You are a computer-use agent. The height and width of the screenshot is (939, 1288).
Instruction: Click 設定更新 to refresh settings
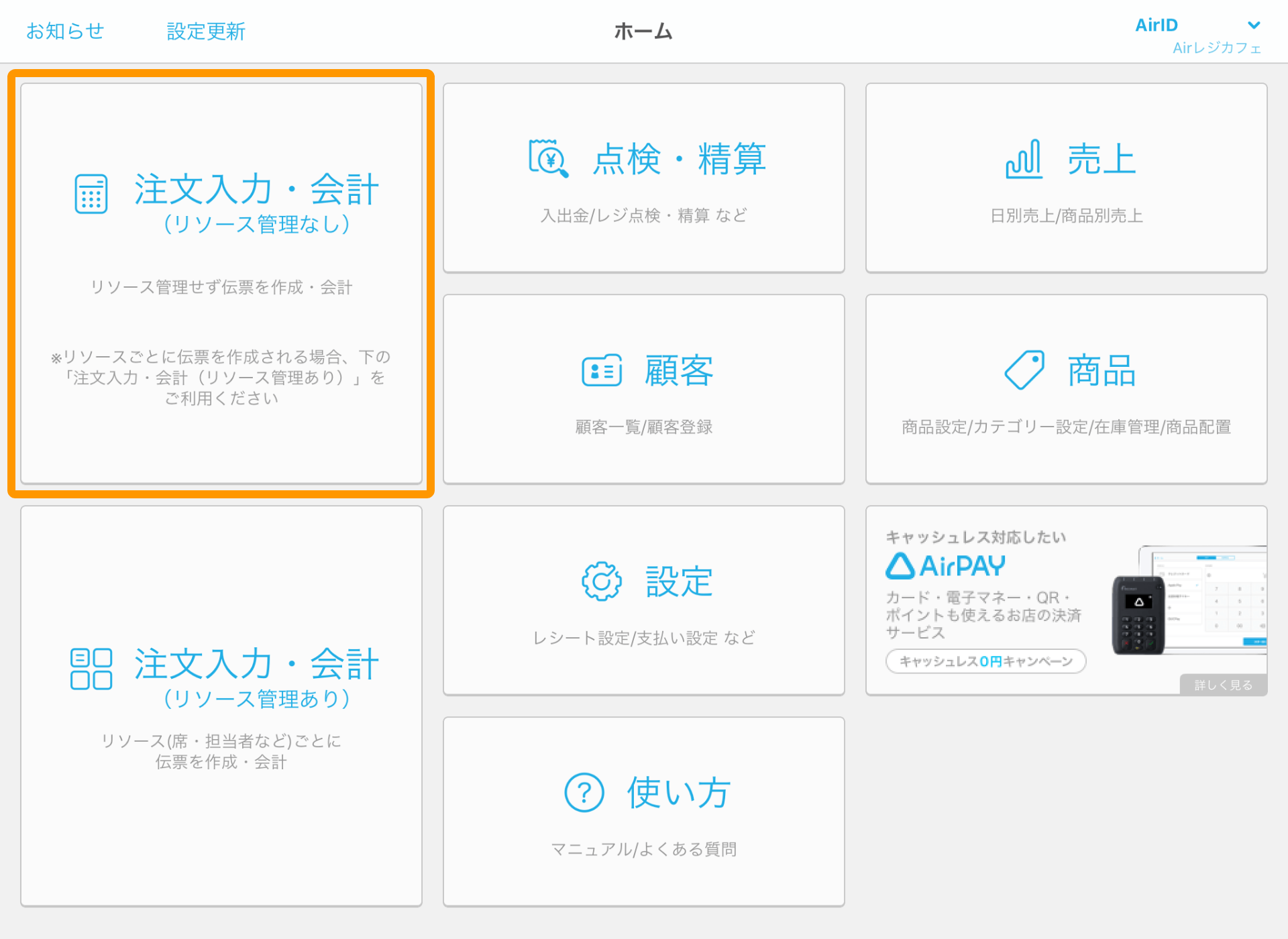206,31
